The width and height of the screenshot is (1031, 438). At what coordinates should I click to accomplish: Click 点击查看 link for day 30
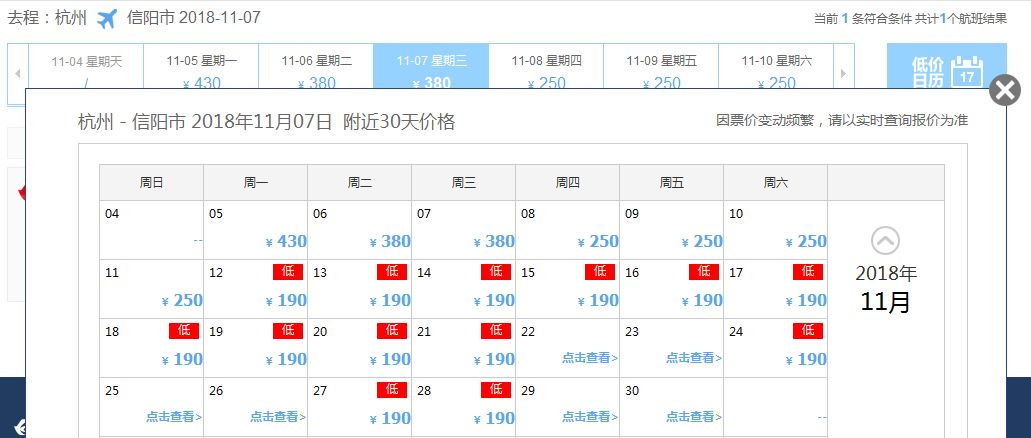tap(694, 416)
